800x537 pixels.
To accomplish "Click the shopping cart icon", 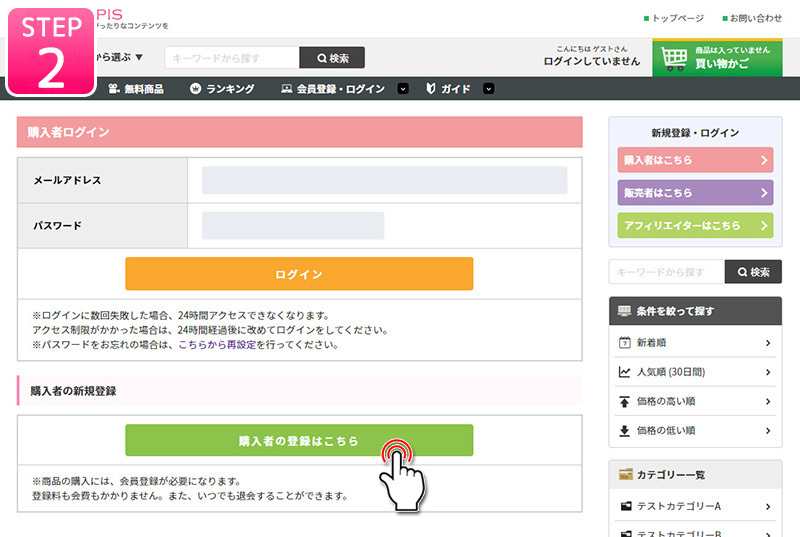I will point(674,59).
